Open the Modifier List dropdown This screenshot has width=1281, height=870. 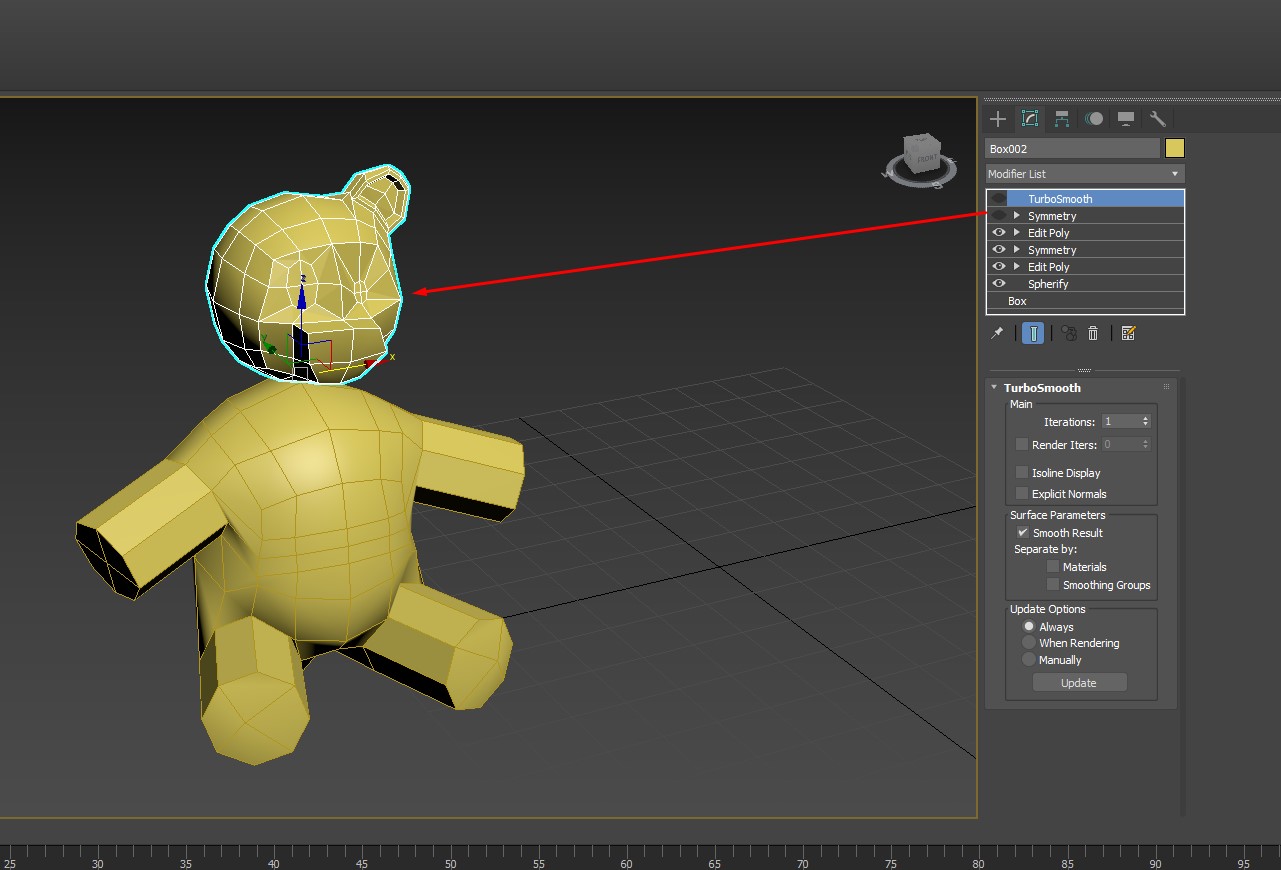(x=1085, y=174)
